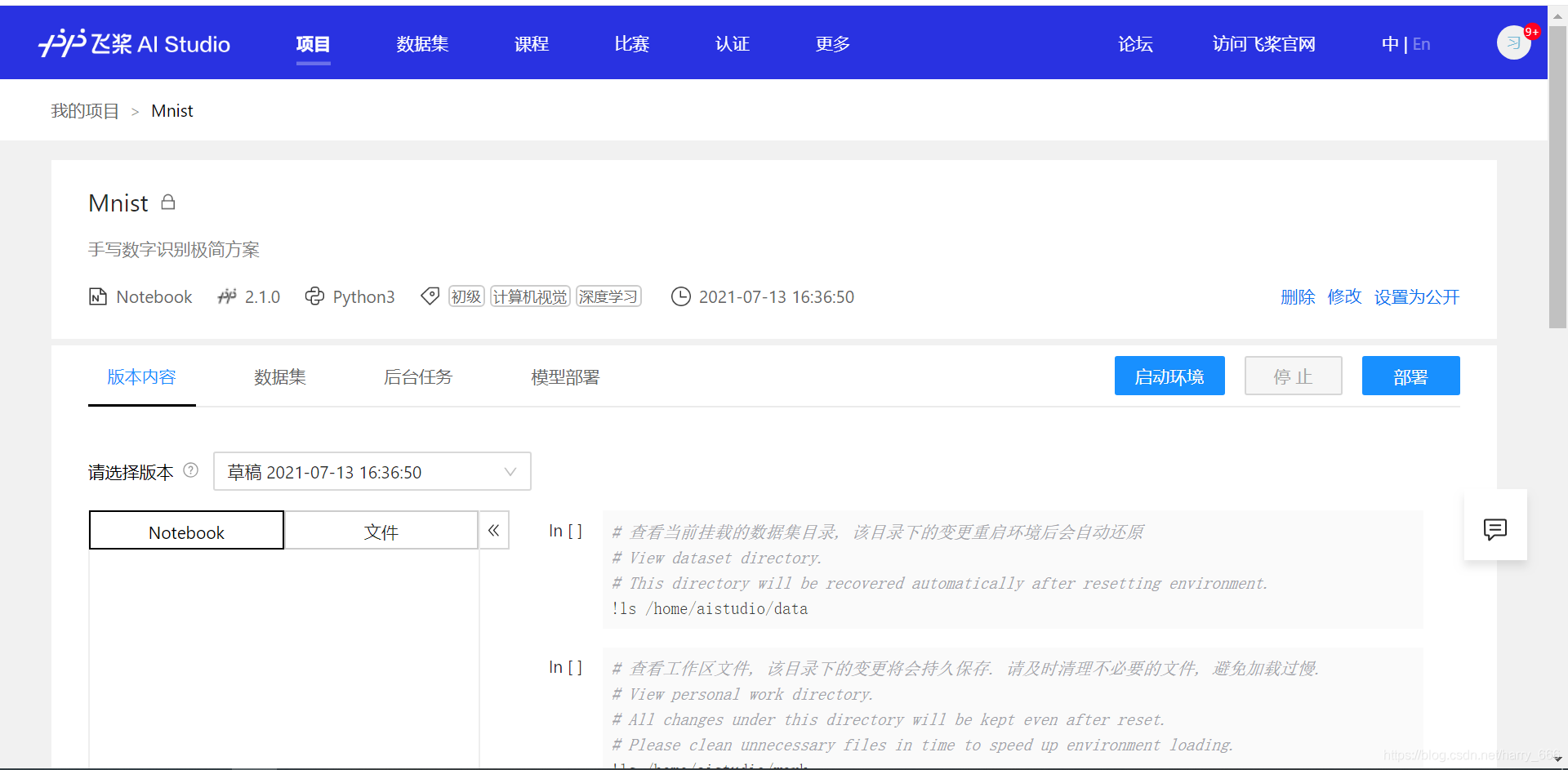This screenshot has height=770, width=1568.
Task: Click the 启动环境 button
Action: (x=1169, y=376)
